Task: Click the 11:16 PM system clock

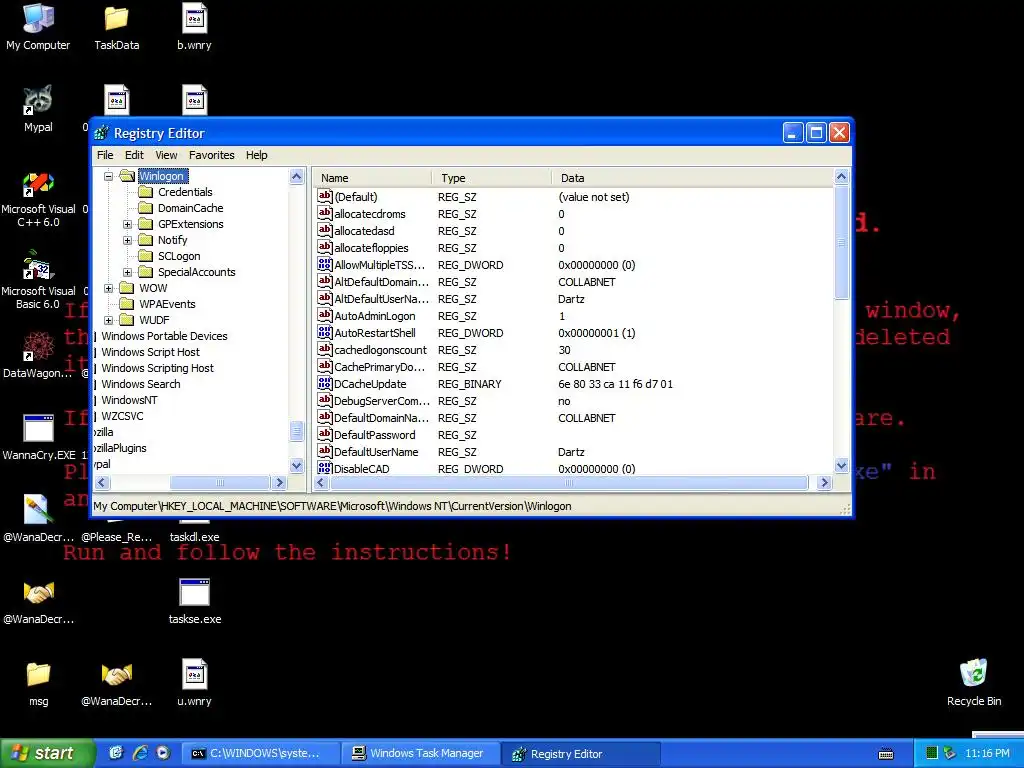Action: coord(987,753)
